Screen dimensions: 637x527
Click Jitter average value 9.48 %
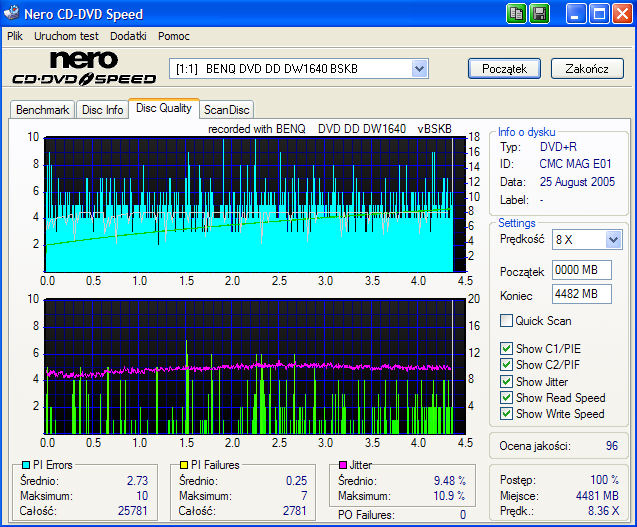[450, 481]
